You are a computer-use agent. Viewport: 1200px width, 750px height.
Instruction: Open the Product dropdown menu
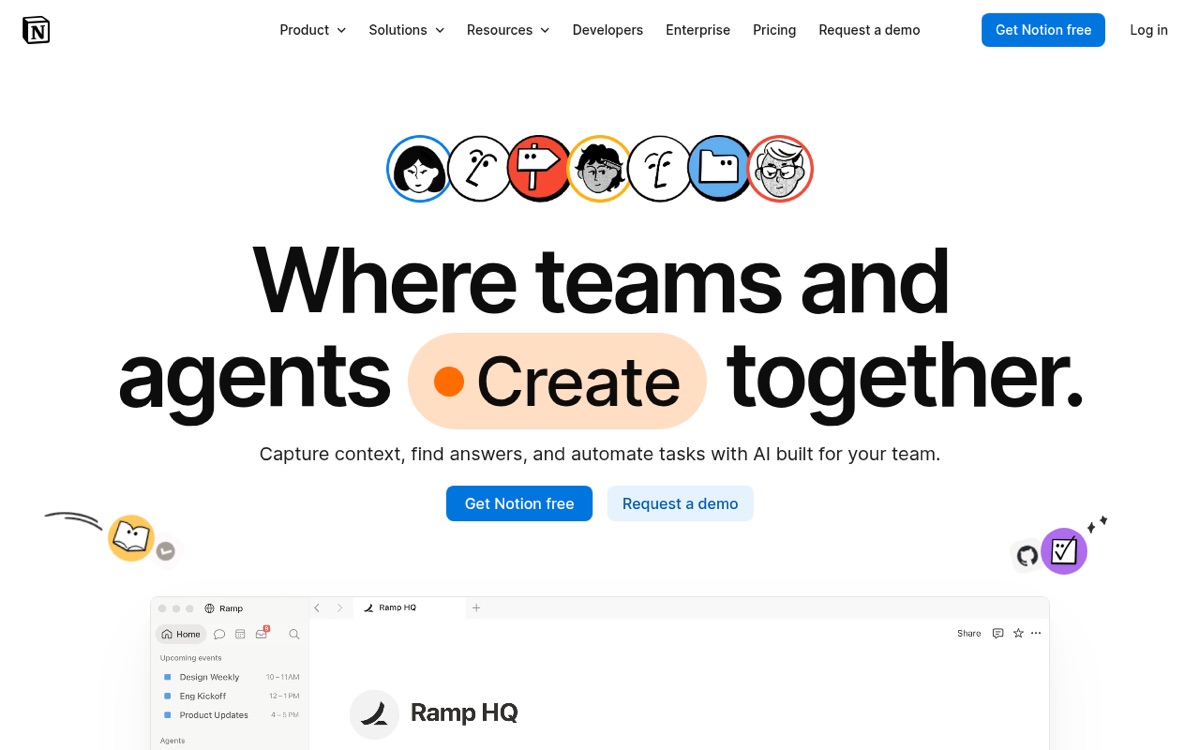click(x=313, y=30)
